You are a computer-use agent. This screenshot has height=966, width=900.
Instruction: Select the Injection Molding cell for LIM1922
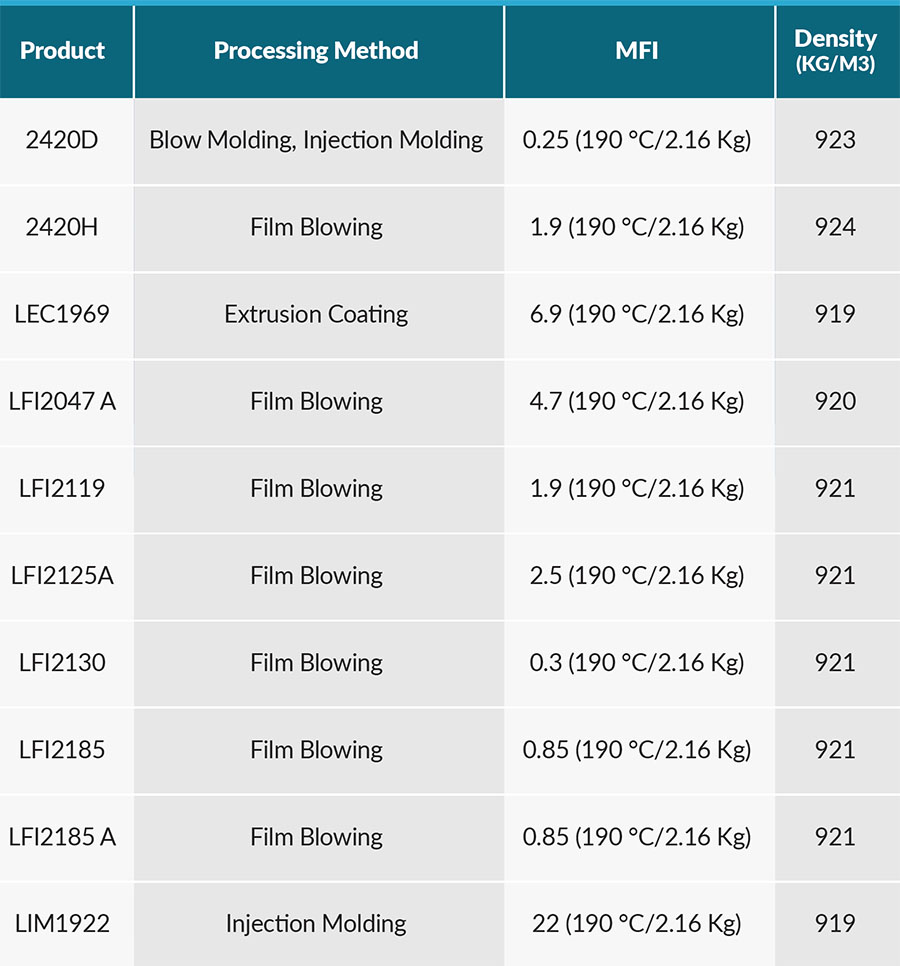click(x=316, y=923)
